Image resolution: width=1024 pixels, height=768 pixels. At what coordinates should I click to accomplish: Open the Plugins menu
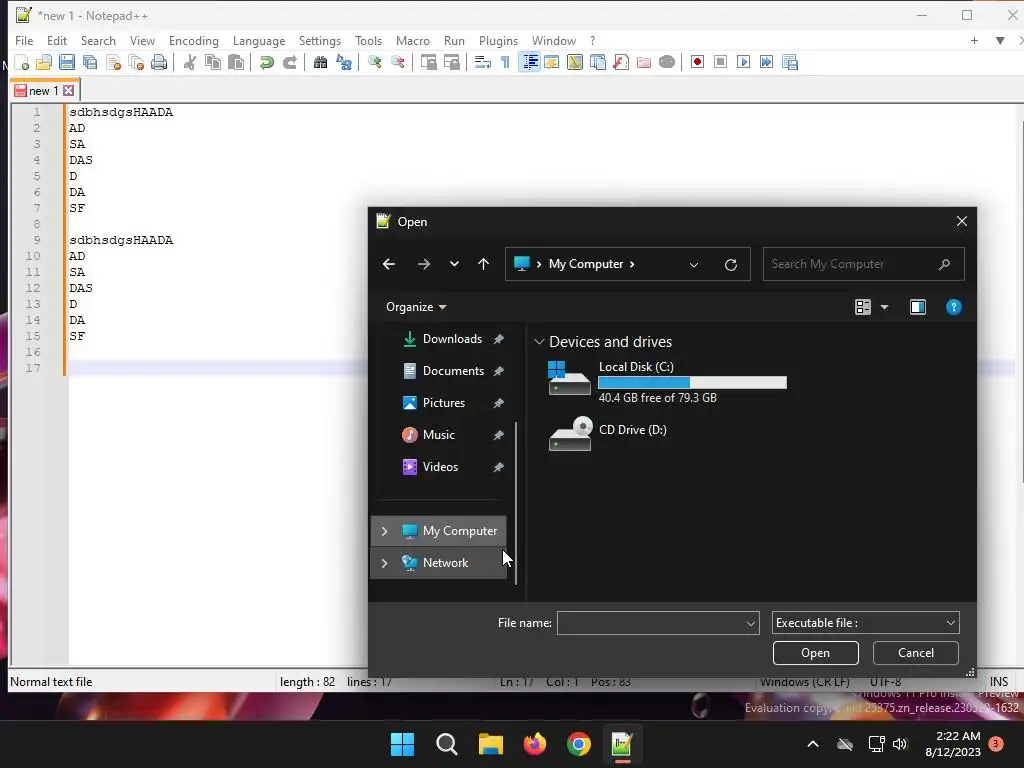pos(498,40)
